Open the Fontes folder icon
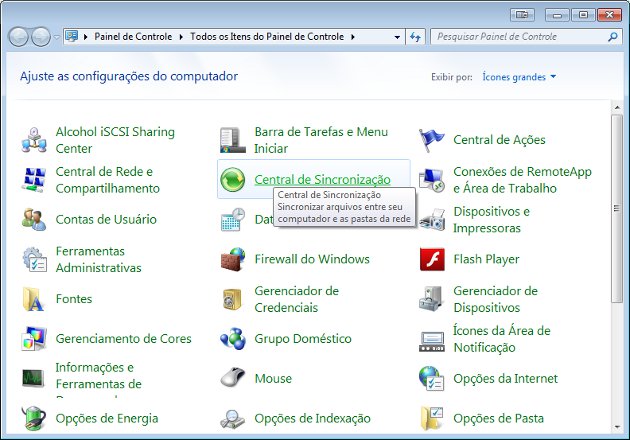This screenshot has height=440, width=630. click(x=34, y=299)
